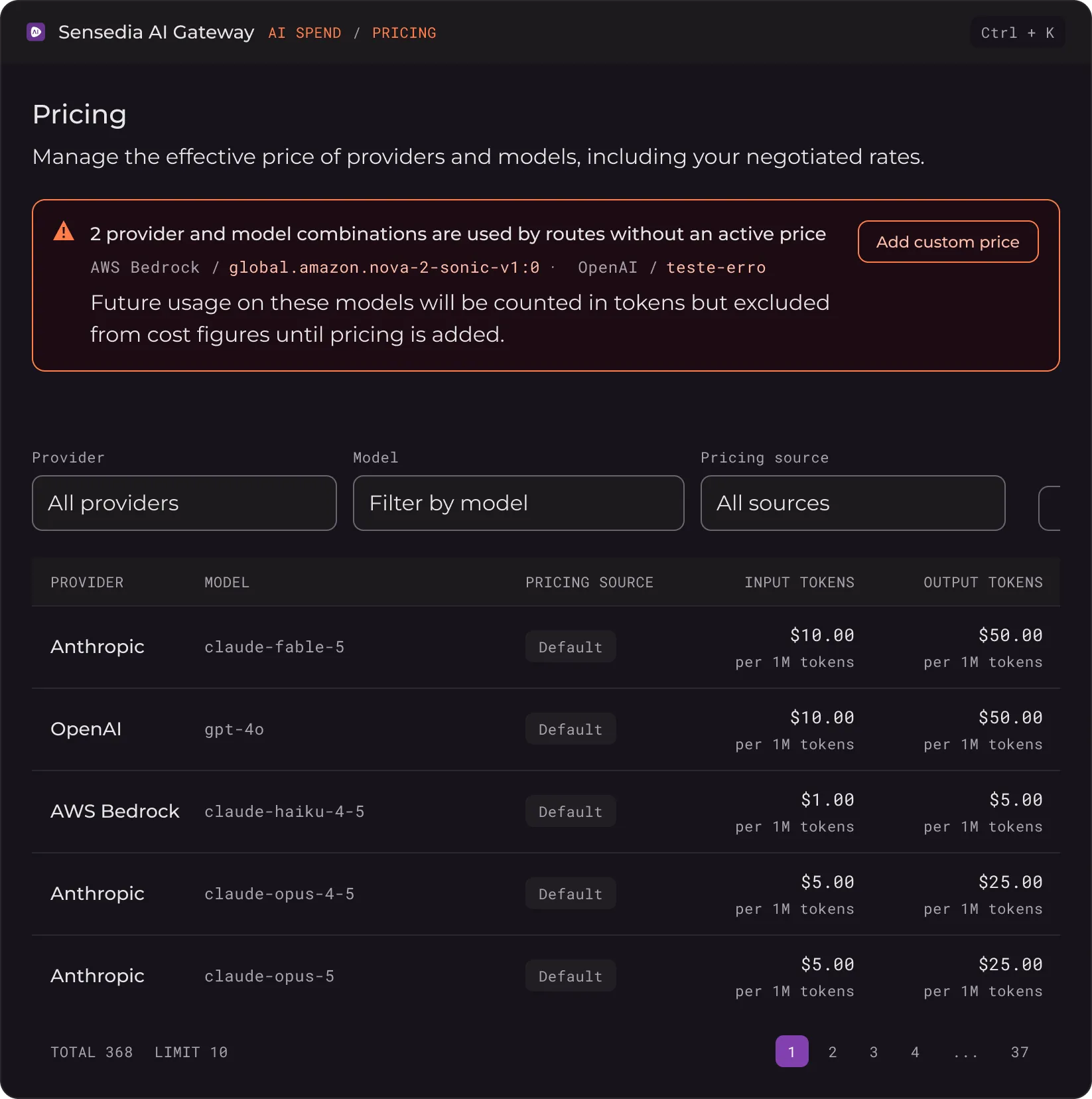Click the Sensedia AI Gateway title
This screenshot has height=1099, width=1092.
(x=156, y=32)
